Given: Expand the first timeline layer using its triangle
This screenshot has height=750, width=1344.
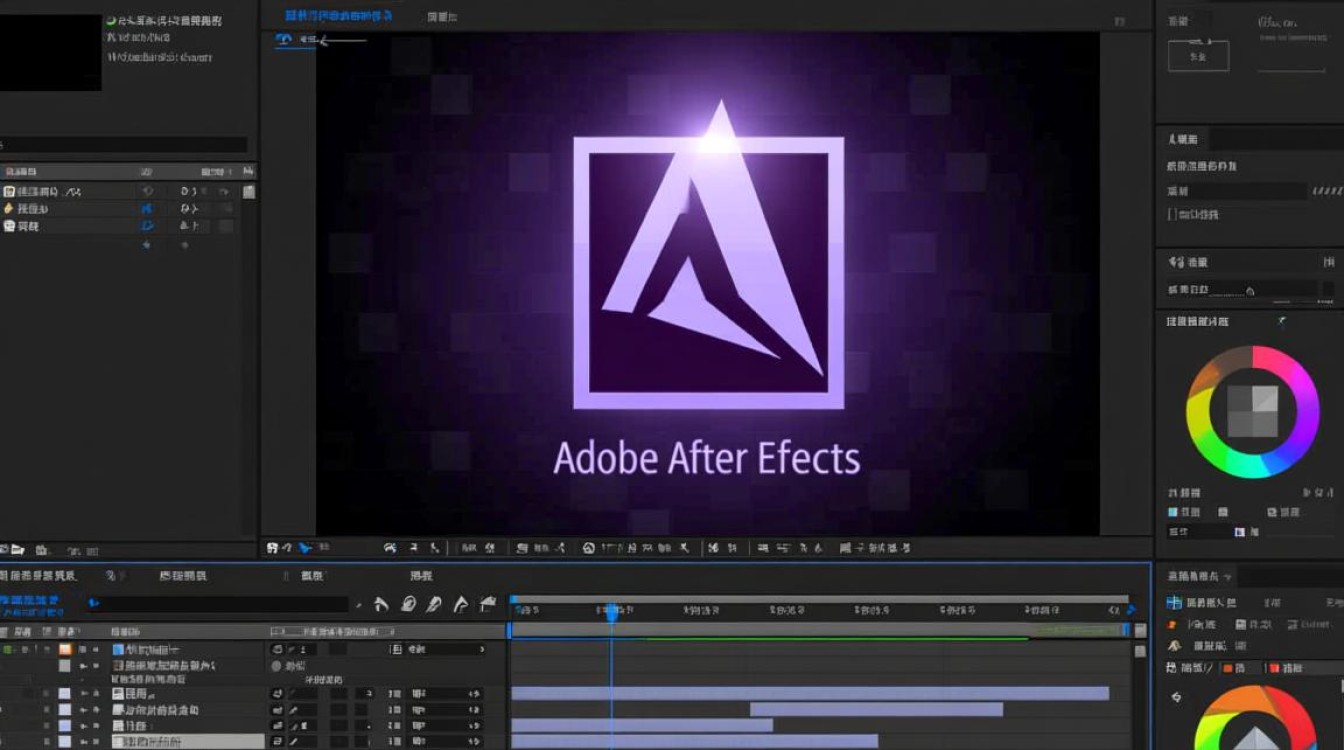Looking at the screenshot, I should coord(82,649).
